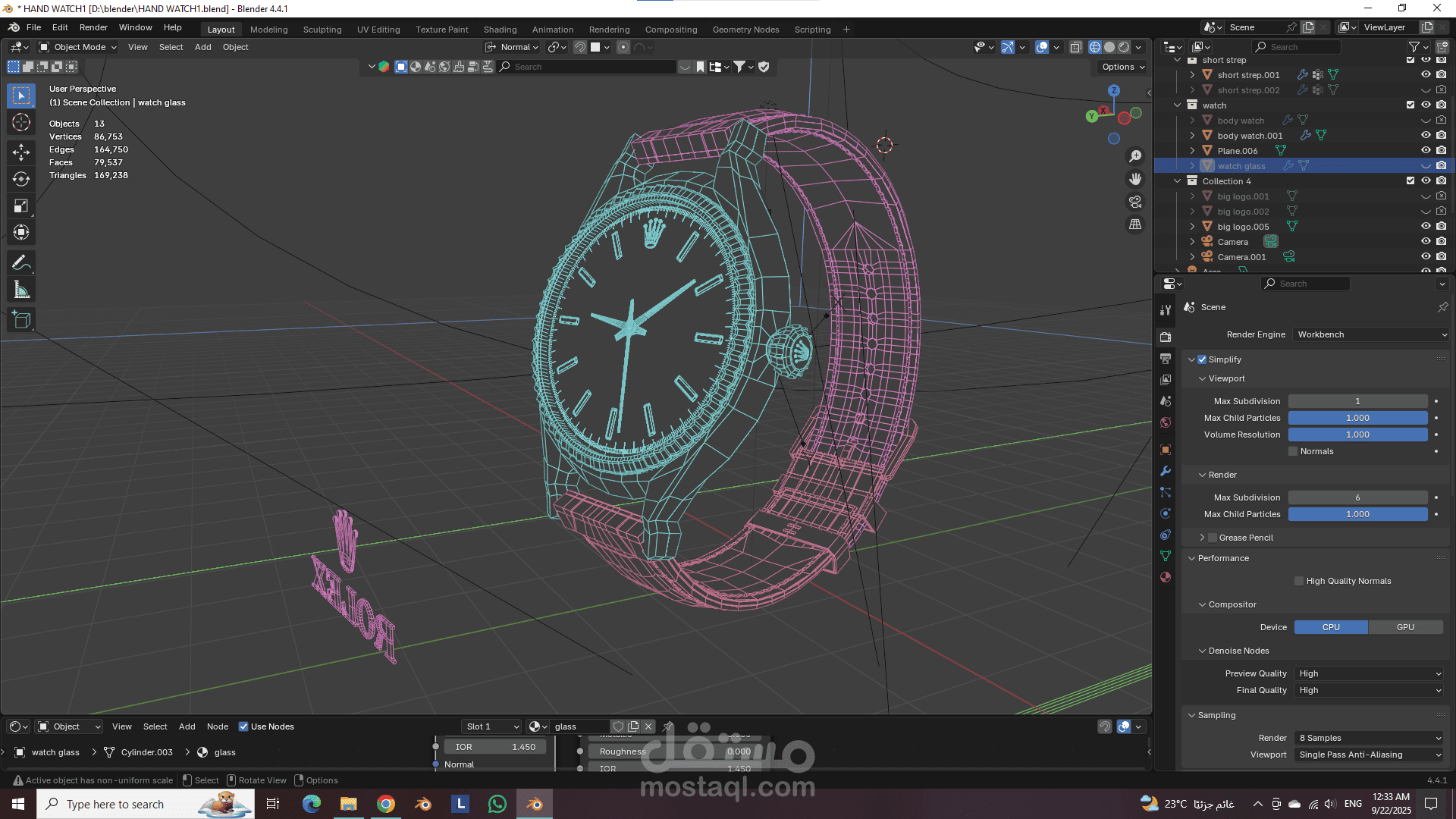Click the properties editor Search field
This screenshot has height=819, width=1456.
(1306, 284)
